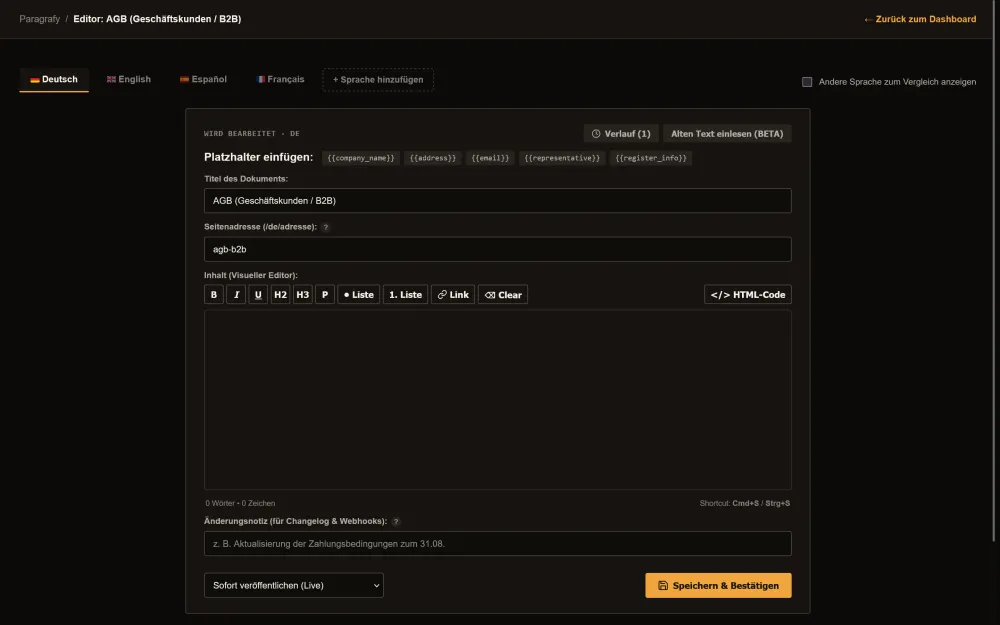Click the page's vertical scrollbar
This screenshot has height=625, width=1000.
click(x=996, y=271)
